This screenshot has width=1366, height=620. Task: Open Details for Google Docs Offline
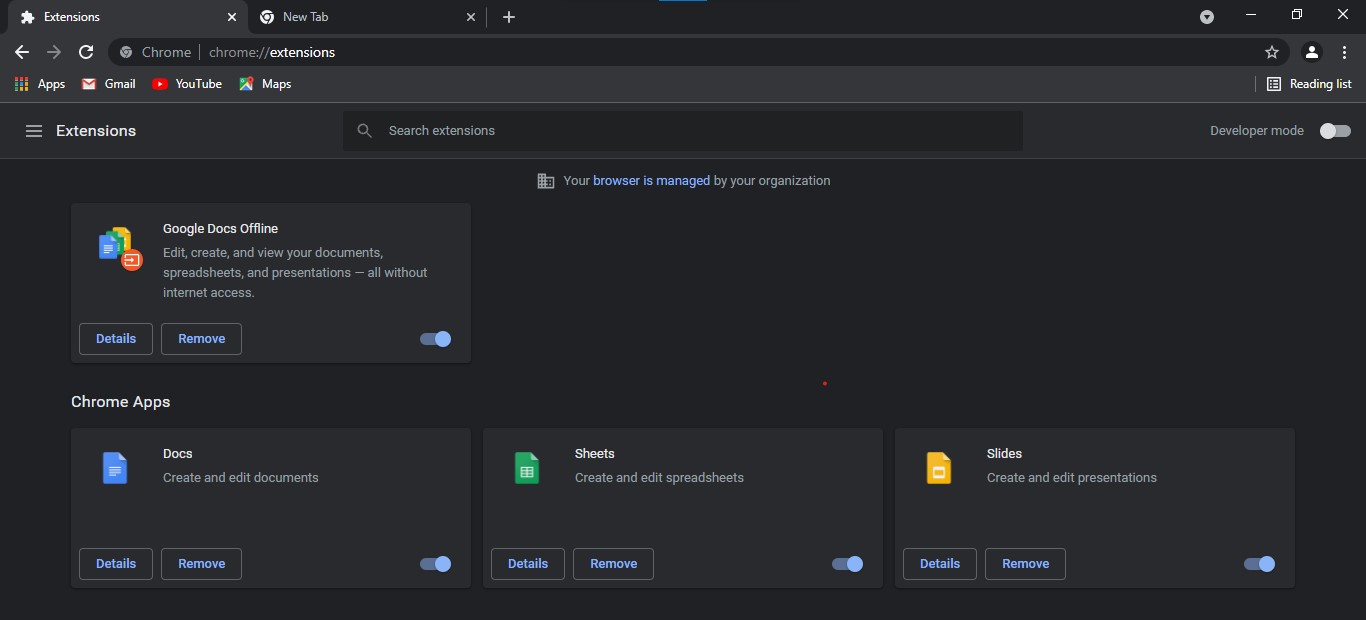click(116, 339)
